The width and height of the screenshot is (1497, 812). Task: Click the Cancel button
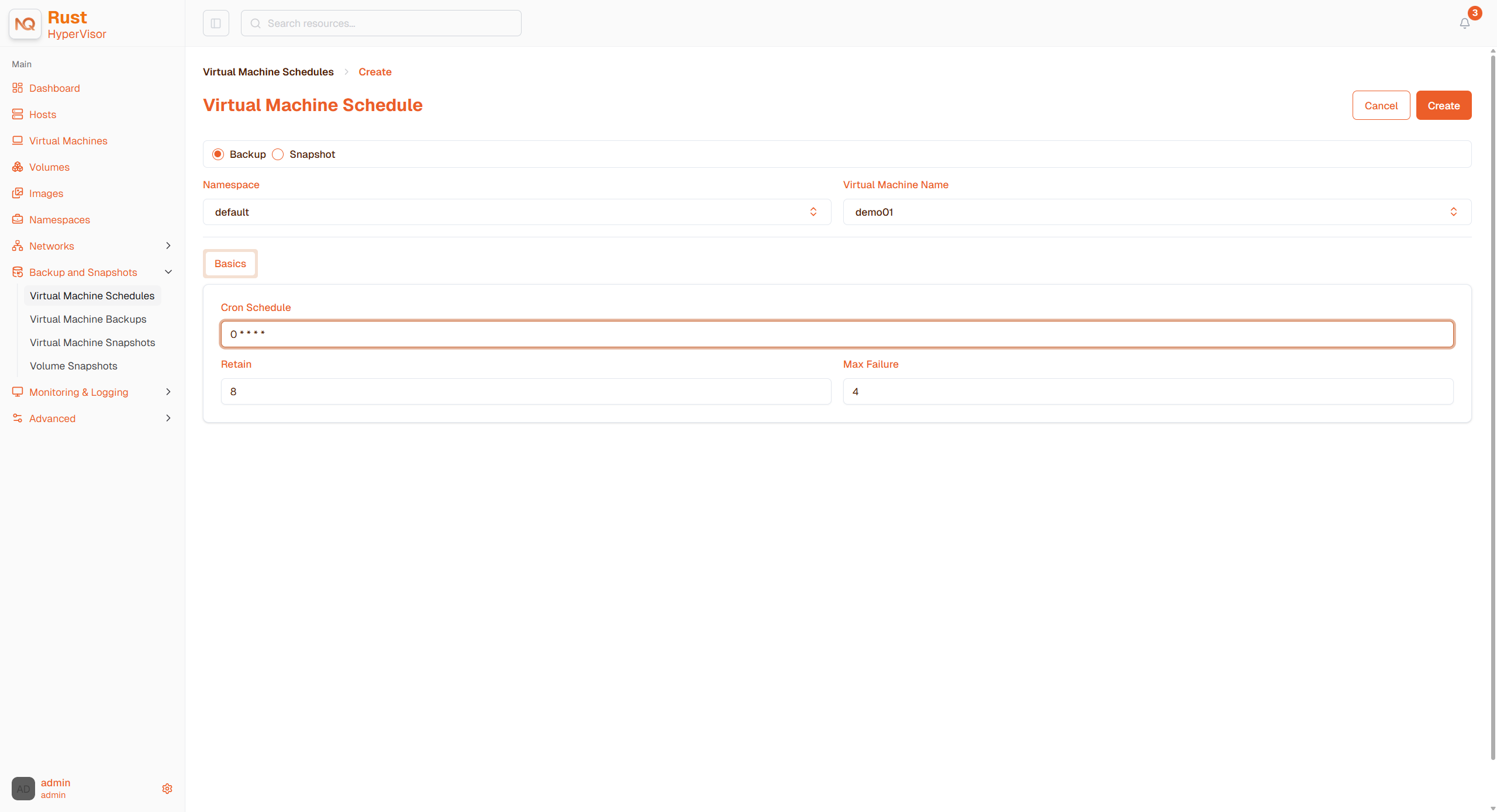pyautogui.click(x=1381, y=106)
